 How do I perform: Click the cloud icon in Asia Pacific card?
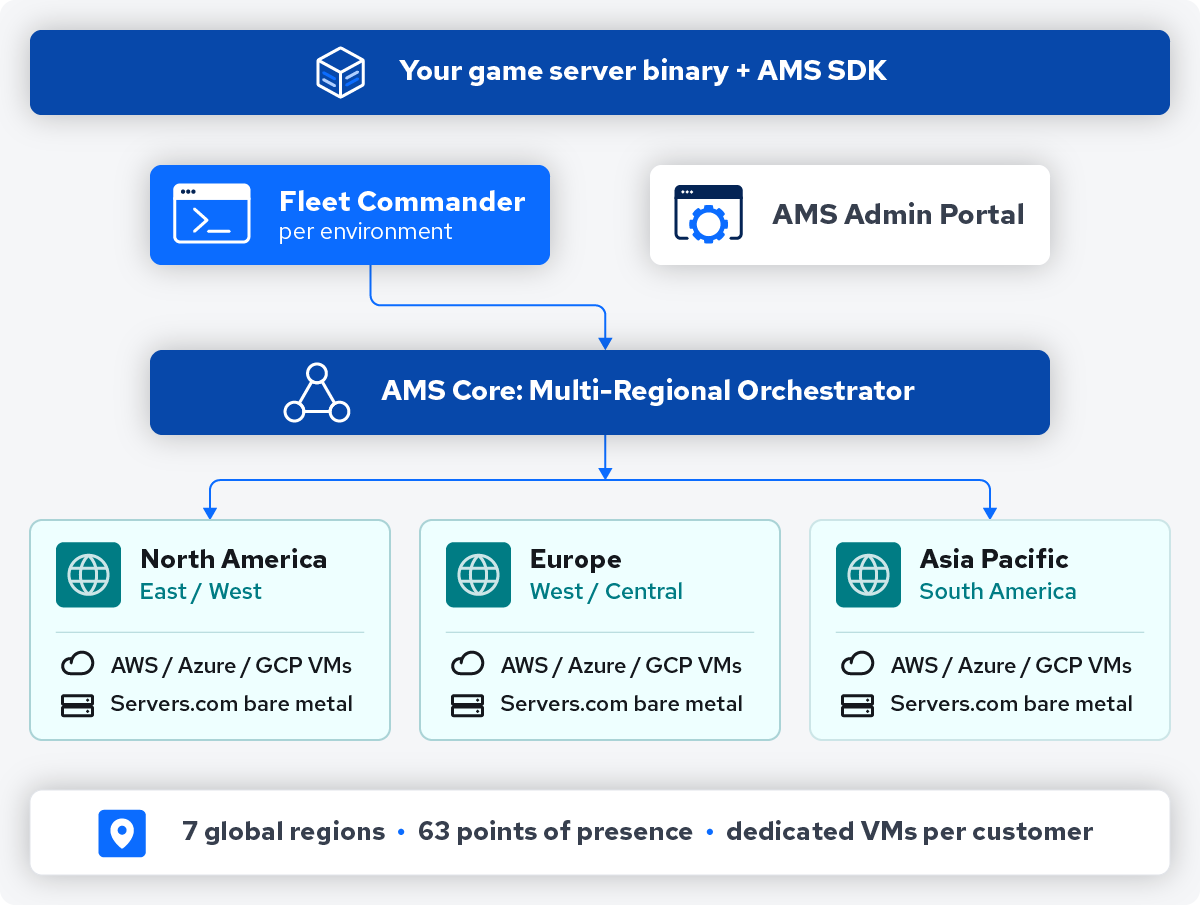[857, 664]
